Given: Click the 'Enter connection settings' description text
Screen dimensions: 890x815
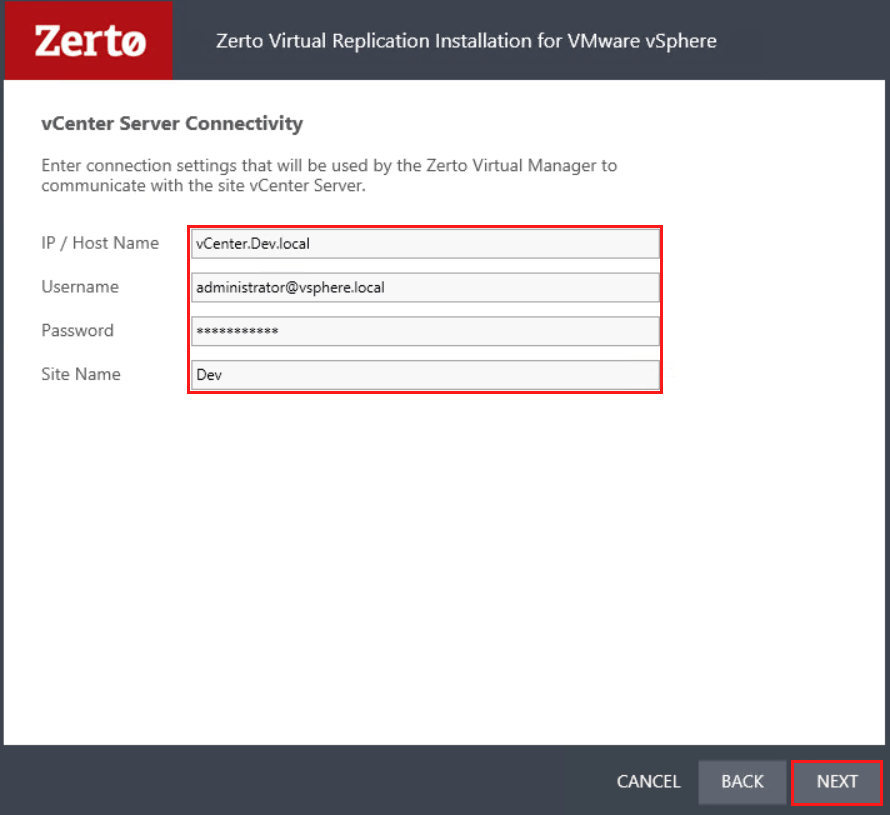Looking at the screenshot, I should [329, 175].
